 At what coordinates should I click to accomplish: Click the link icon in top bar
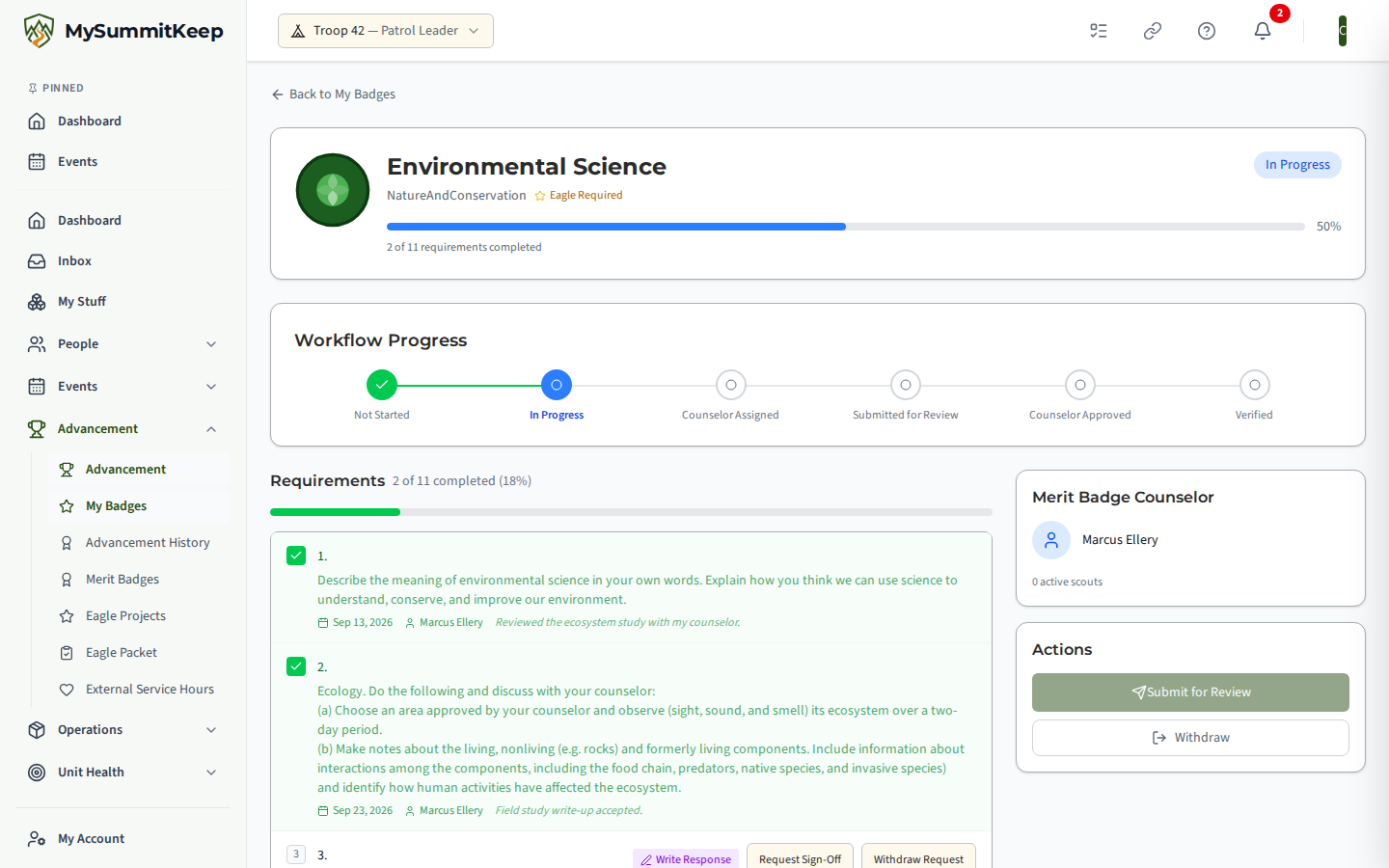[1153, 31]
